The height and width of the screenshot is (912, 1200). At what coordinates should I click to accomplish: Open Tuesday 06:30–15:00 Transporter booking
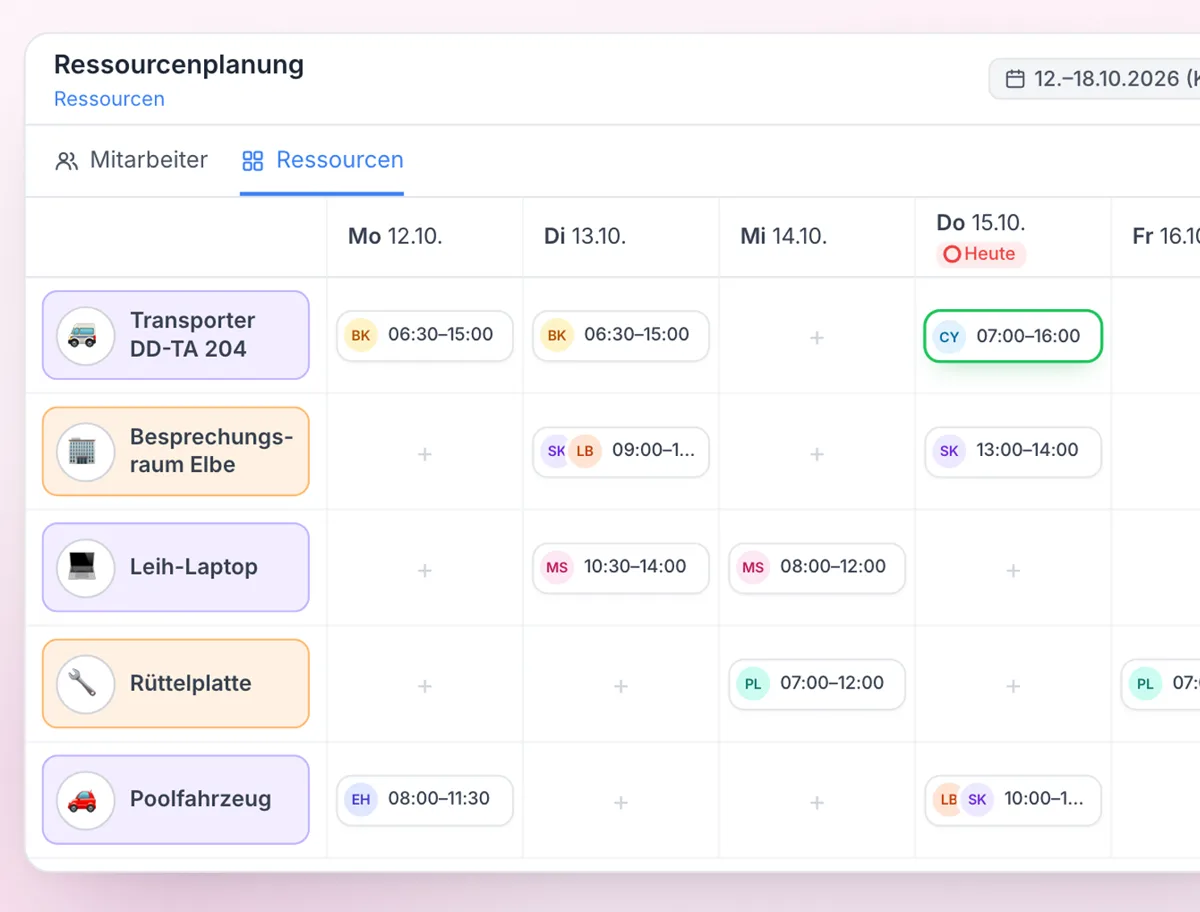point(621,335)
